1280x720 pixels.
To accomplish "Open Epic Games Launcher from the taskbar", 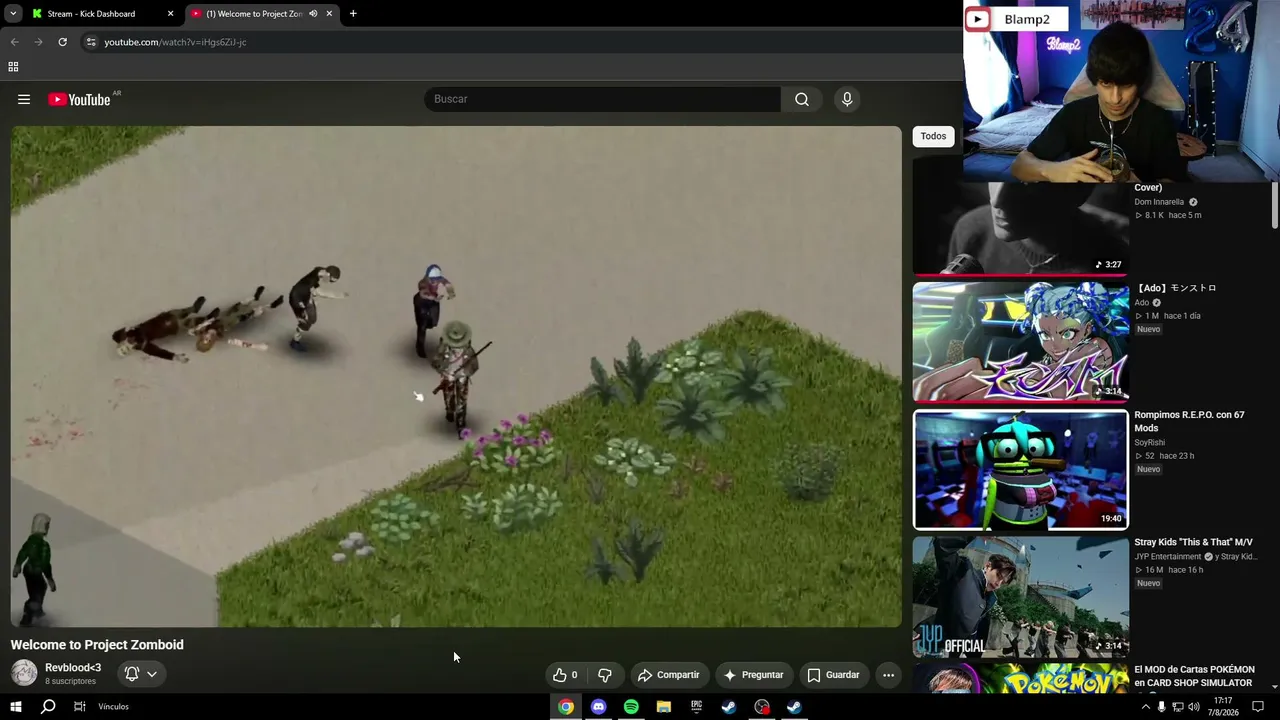I will (x=696, y=707).
